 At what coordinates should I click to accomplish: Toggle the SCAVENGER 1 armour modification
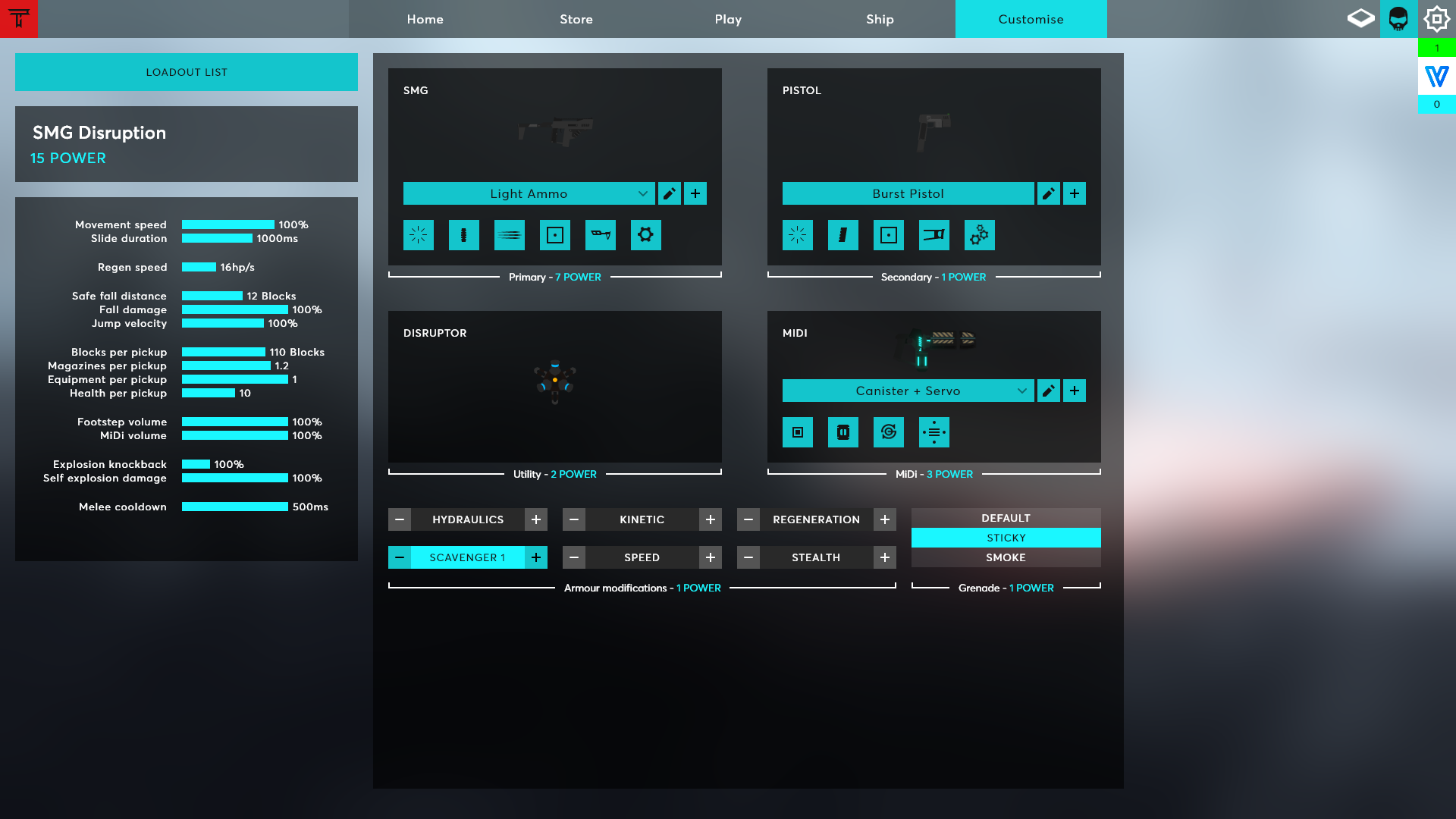coord(468,557)
